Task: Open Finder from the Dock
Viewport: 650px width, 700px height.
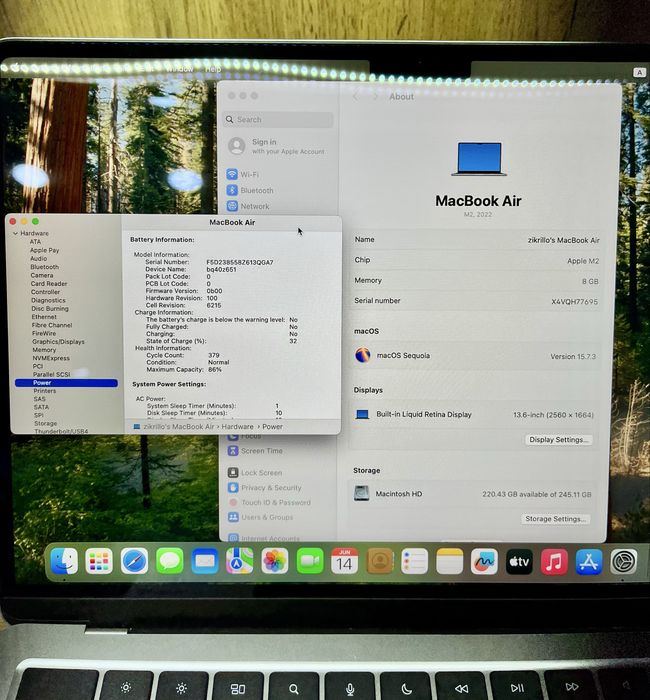Action: (64, 561)
